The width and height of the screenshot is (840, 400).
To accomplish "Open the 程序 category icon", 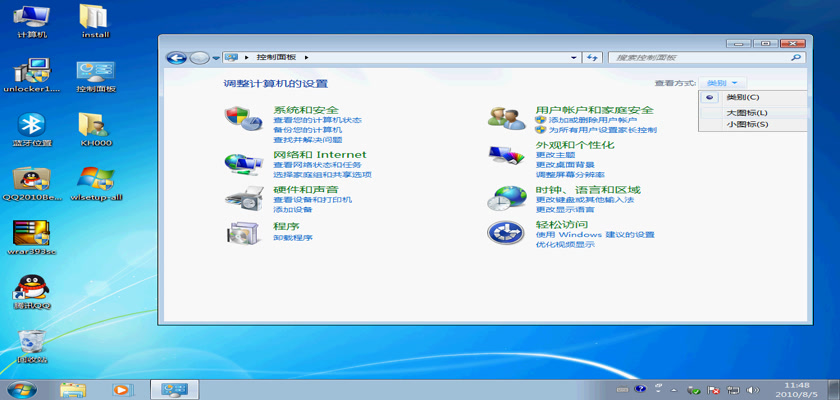I will [241, 232].
